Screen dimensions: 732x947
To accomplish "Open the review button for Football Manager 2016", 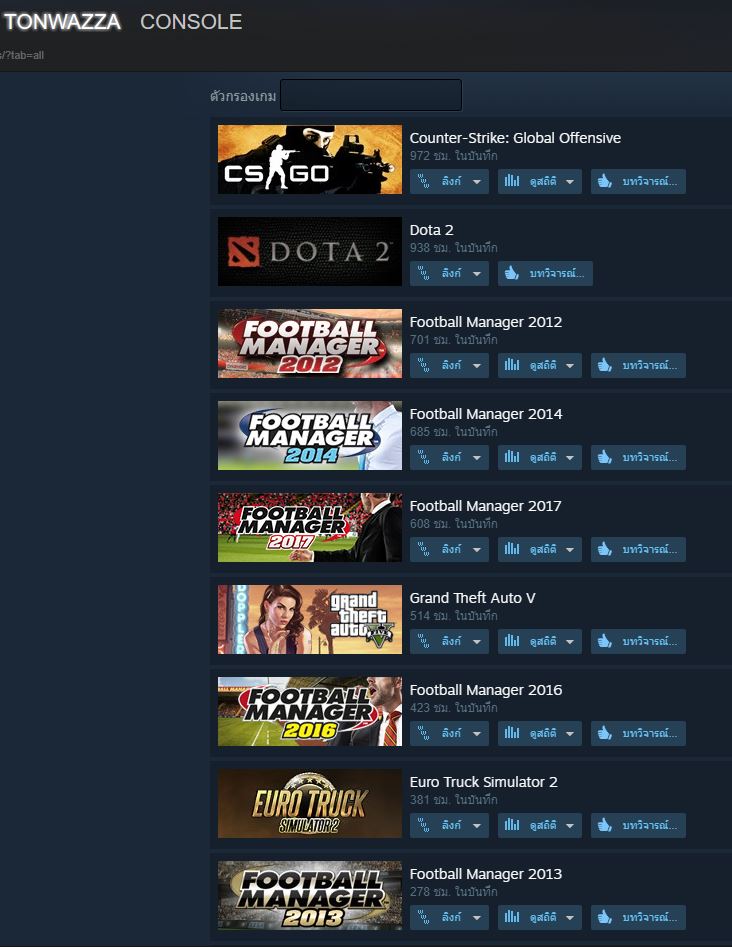I will 638,733.
